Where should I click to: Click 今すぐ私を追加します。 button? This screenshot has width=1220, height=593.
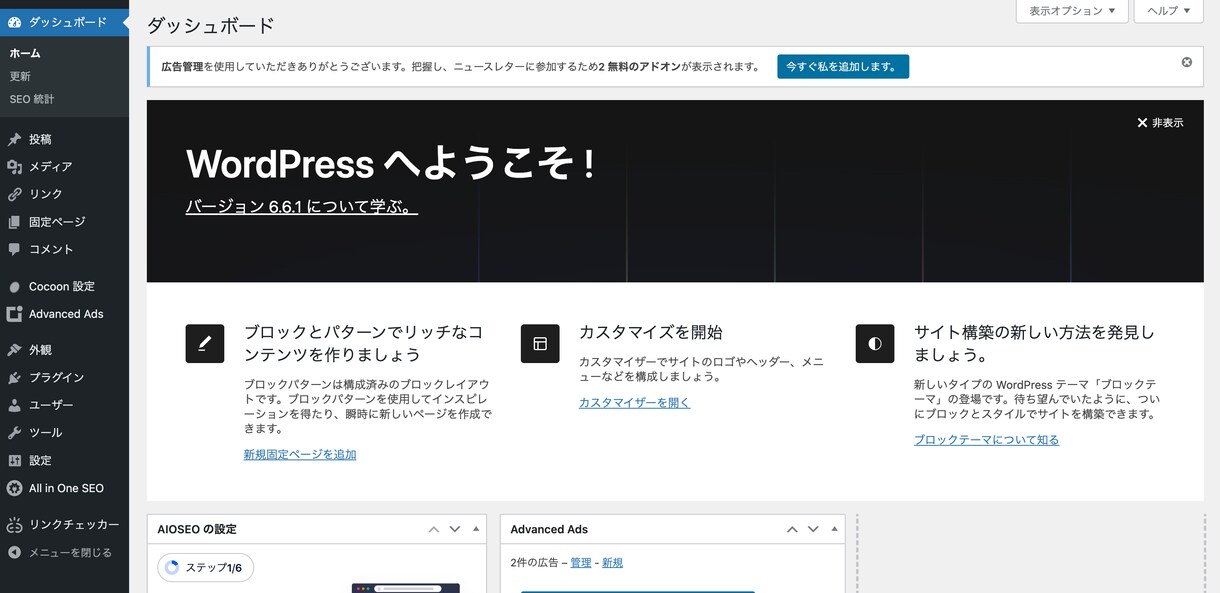pos(843,67)
